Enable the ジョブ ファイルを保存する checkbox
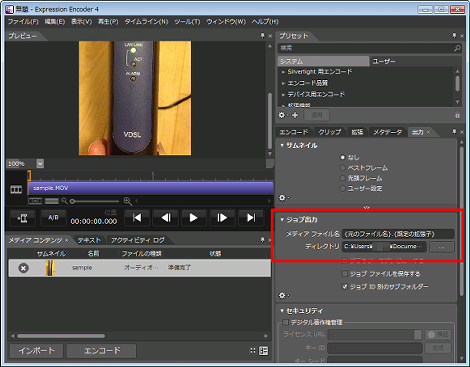The height and width of the screenshot is (367, 470). pyautogui.click(x=345, y=274)
